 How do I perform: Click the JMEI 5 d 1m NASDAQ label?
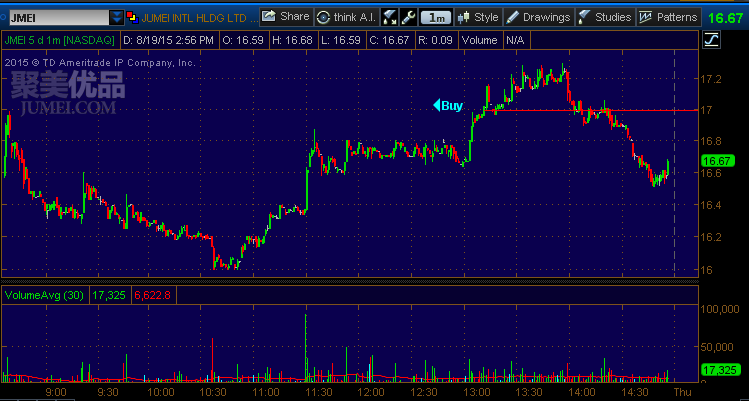(60, 40)
